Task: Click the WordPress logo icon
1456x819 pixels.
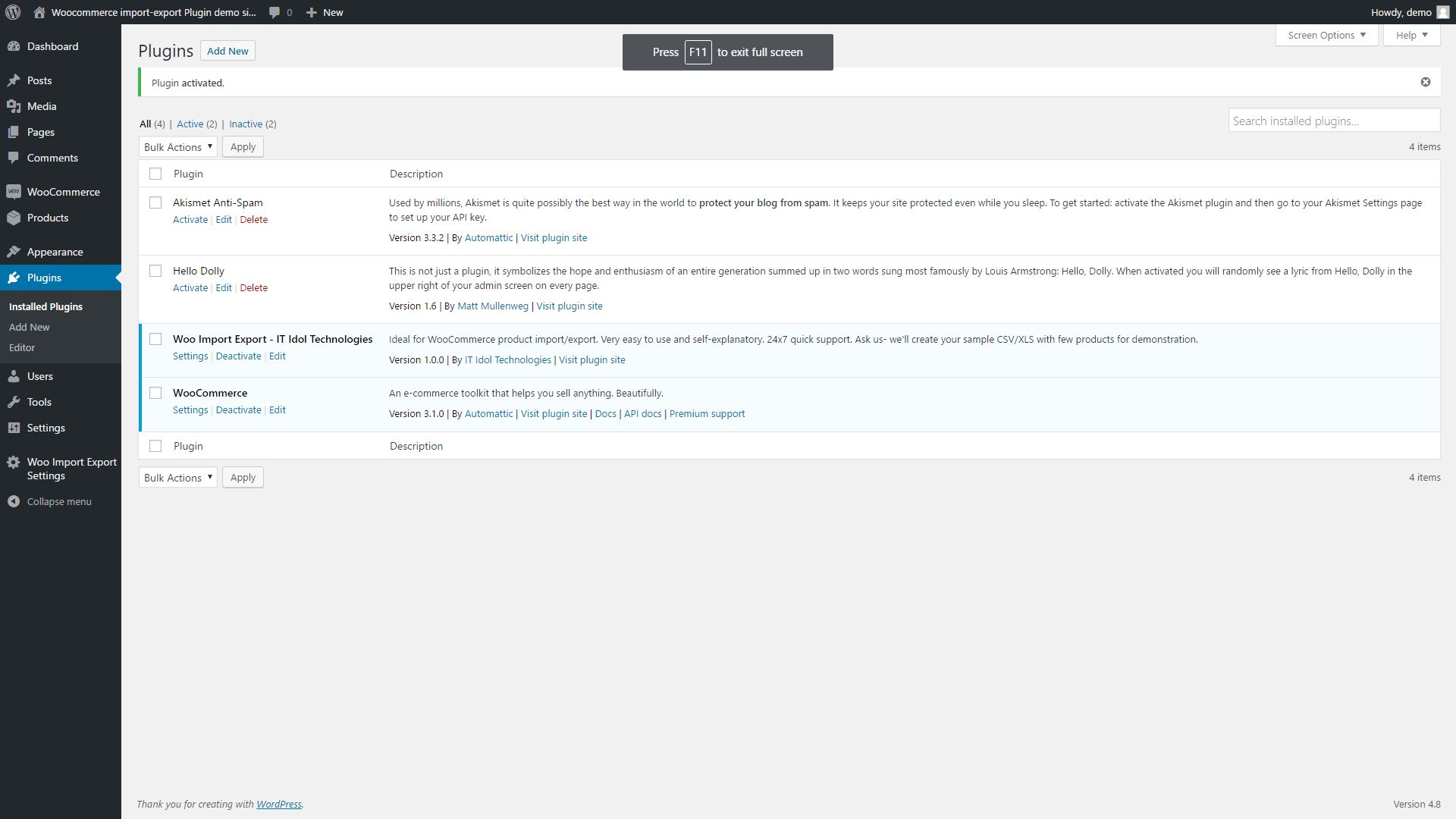Action: point(13,12)
